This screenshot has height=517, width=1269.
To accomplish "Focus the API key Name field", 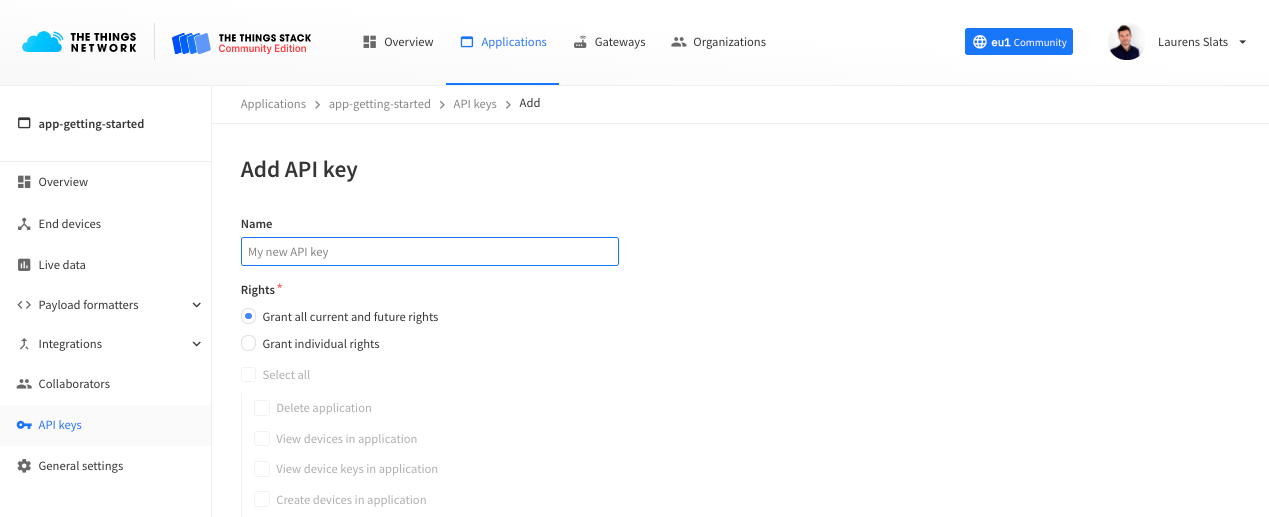I will [429, 251].
